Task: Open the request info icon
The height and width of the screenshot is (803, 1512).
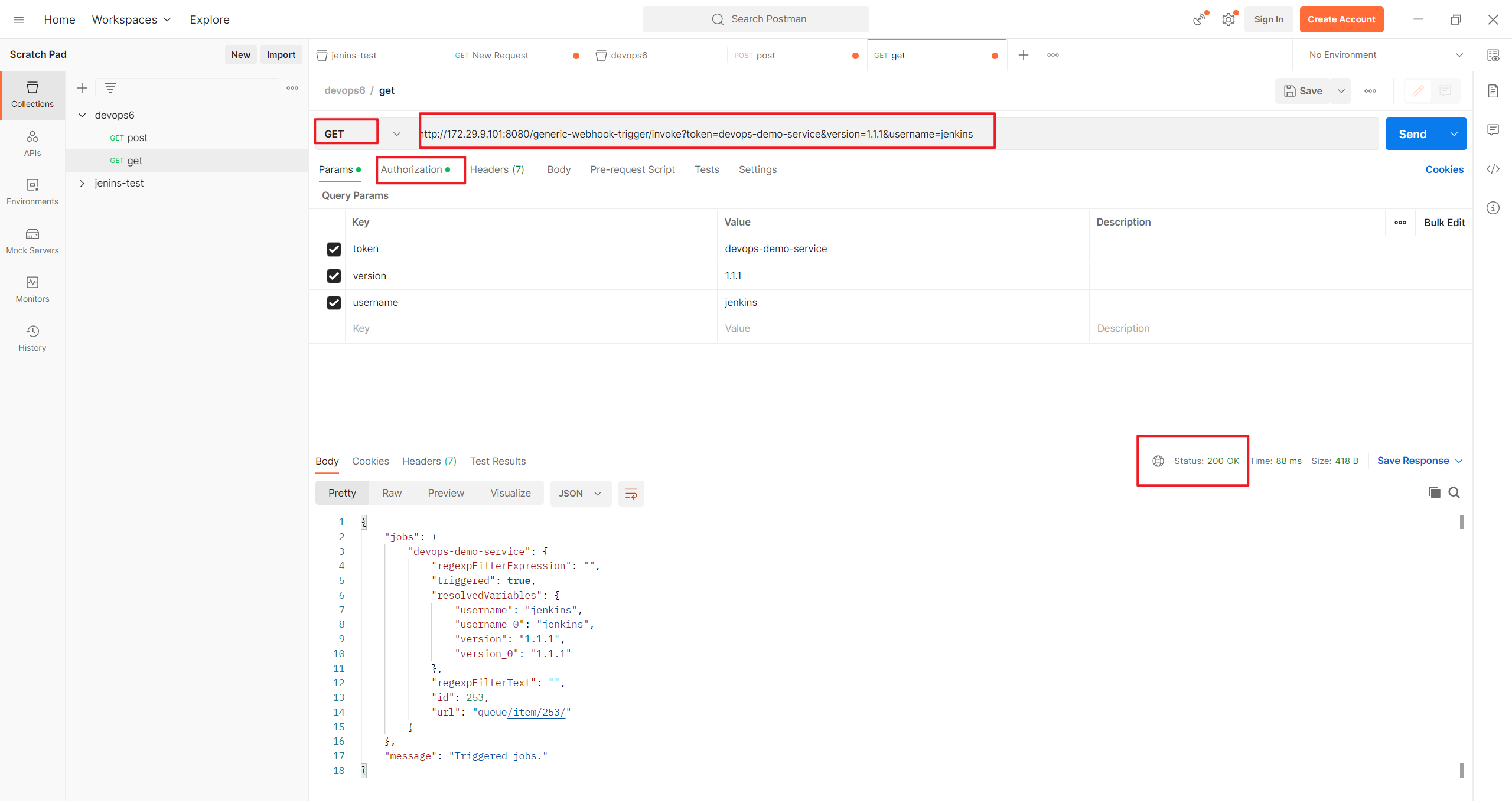Action: click(1493, 208)
